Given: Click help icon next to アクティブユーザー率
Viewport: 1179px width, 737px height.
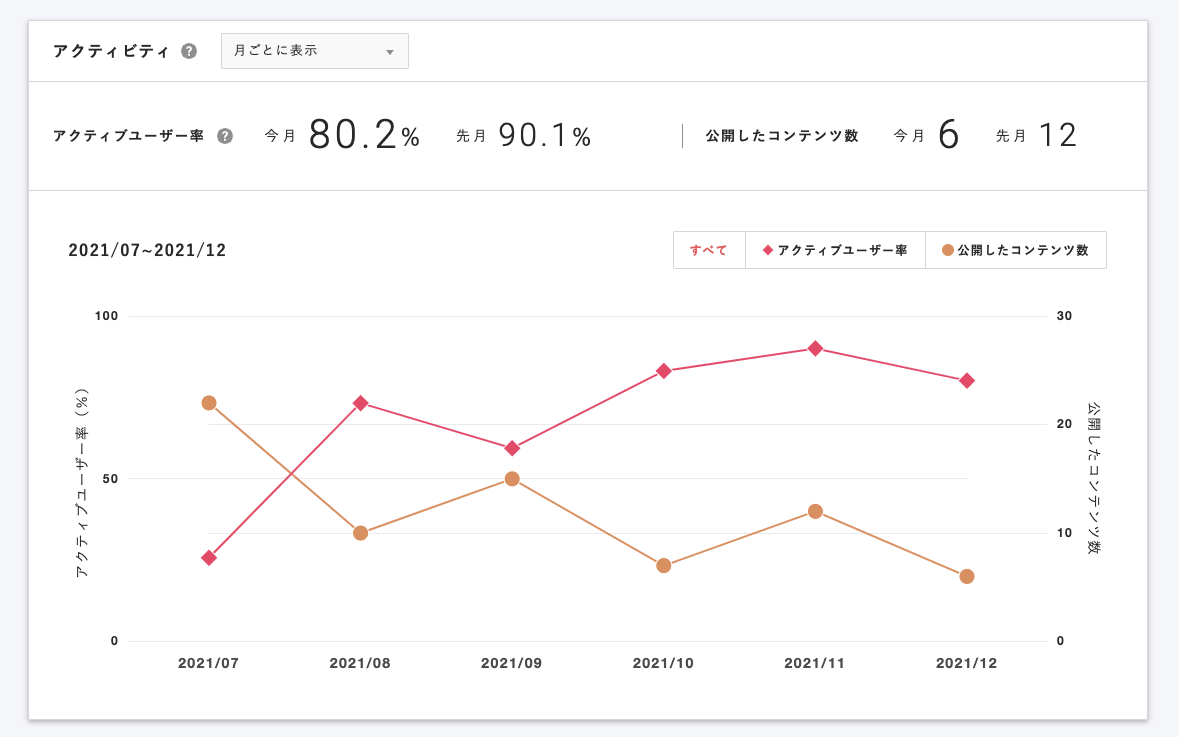Looking at the screenshot, I should [225, 136].
